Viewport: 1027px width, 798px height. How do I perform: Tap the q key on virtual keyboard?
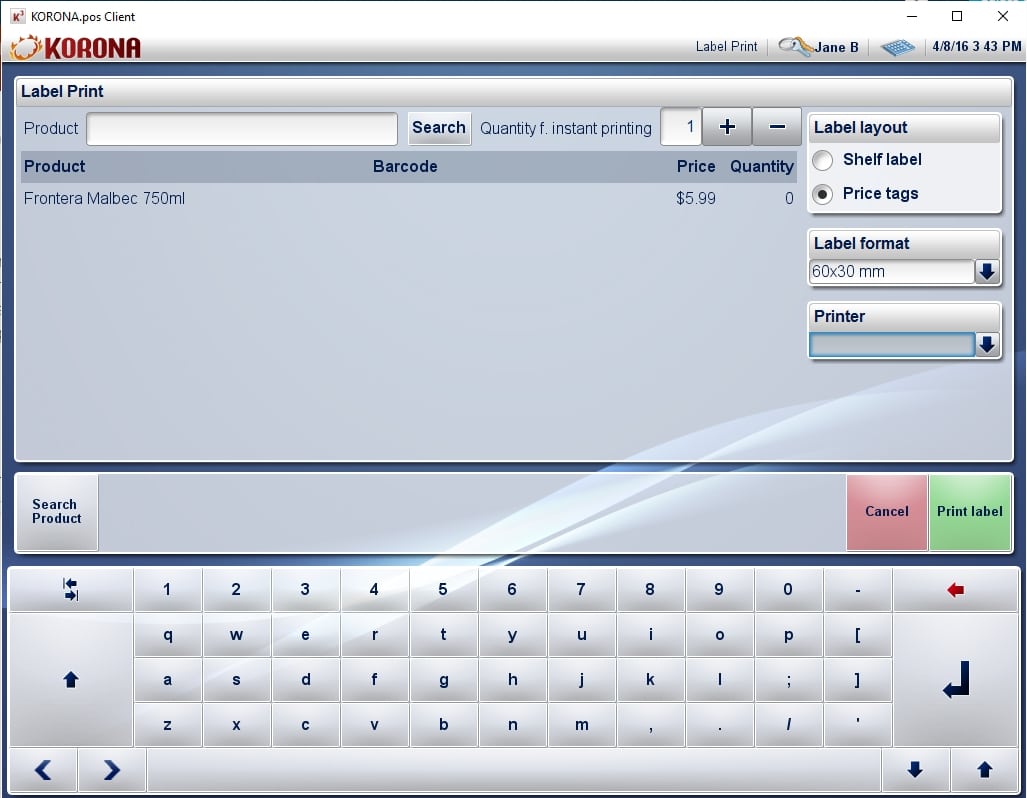(167, 635)
